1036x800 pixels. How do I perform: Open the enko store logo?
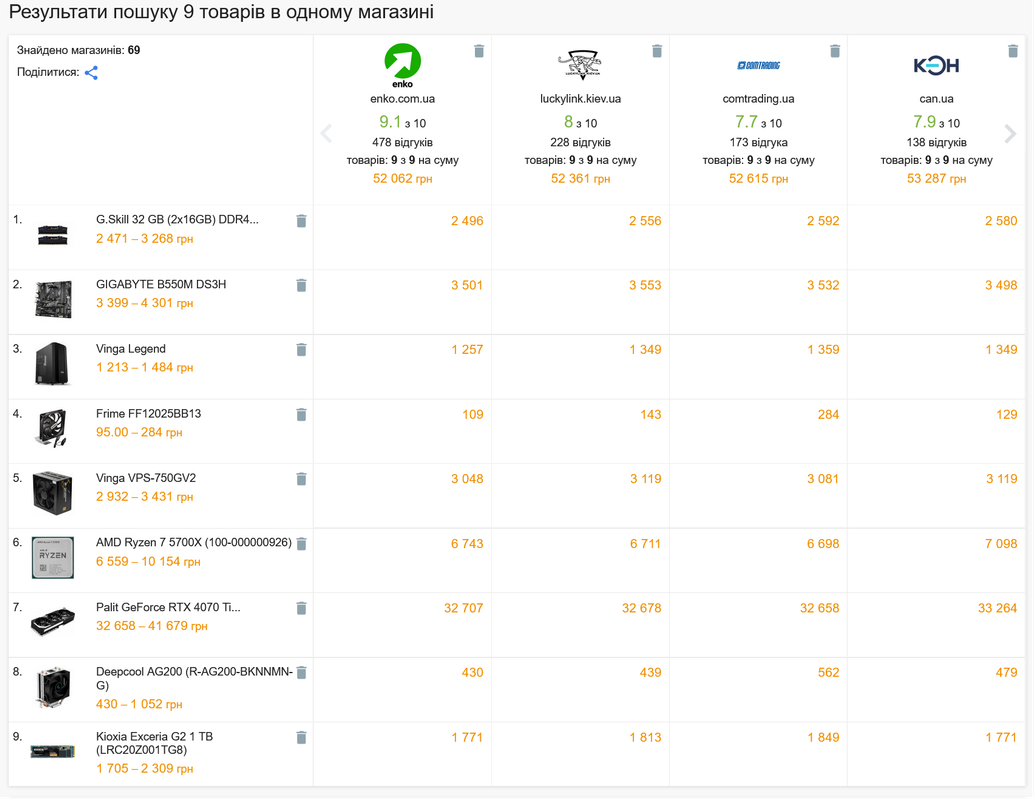(x=402, y=65)
